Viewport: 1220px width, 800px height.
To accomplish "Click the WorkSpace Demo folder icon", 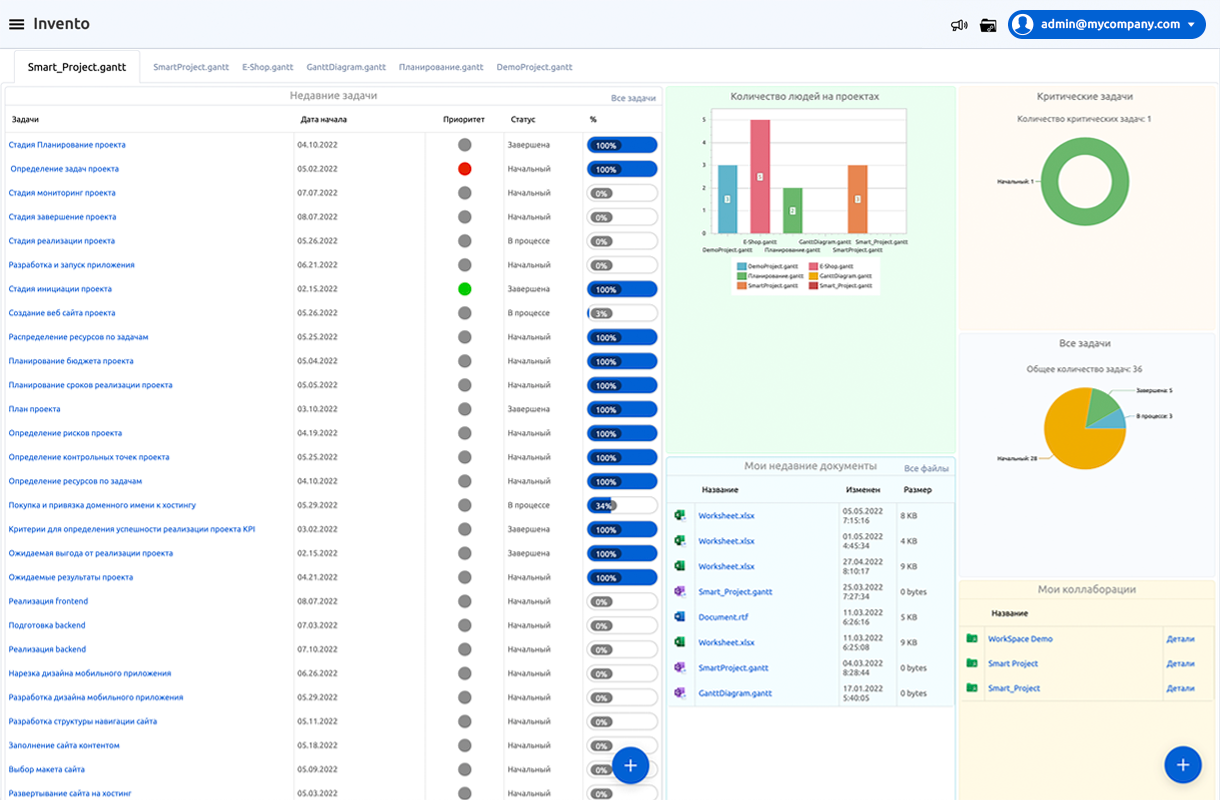I will 971,639.
